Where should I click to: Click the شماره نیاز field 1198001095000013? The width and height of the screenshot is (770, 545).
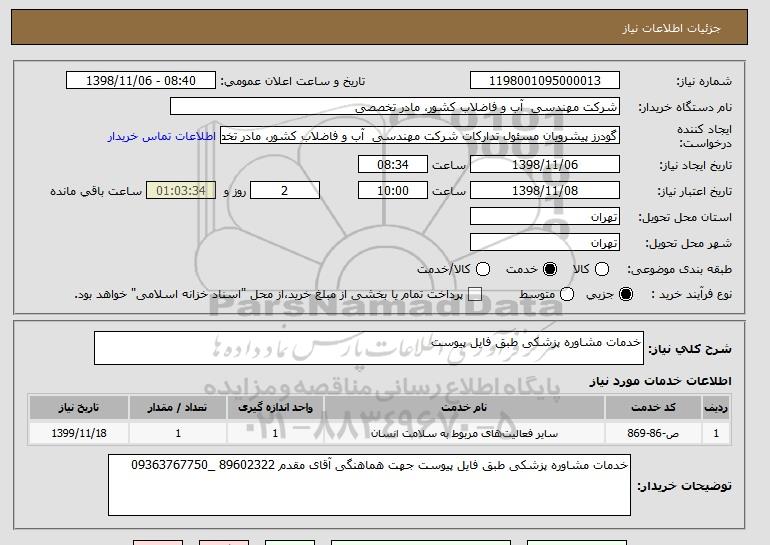click(x=545, y=81)
